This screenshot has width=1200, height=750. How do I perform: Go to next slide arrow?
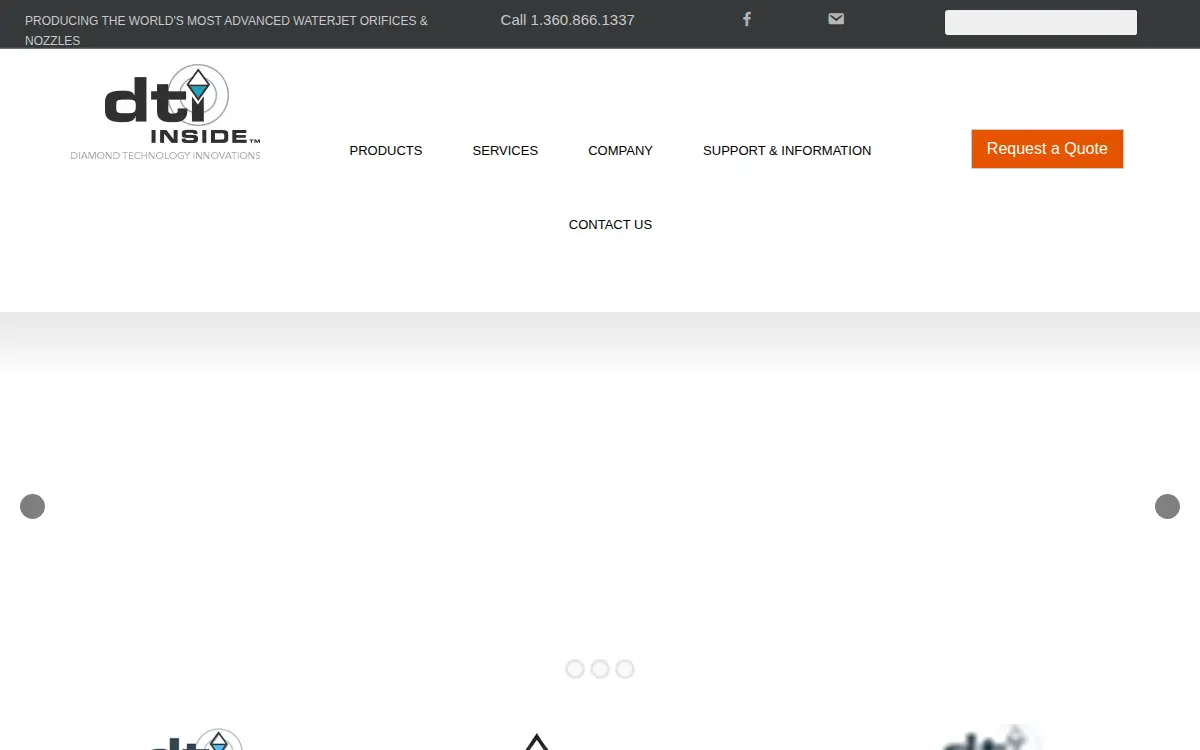1167,506
